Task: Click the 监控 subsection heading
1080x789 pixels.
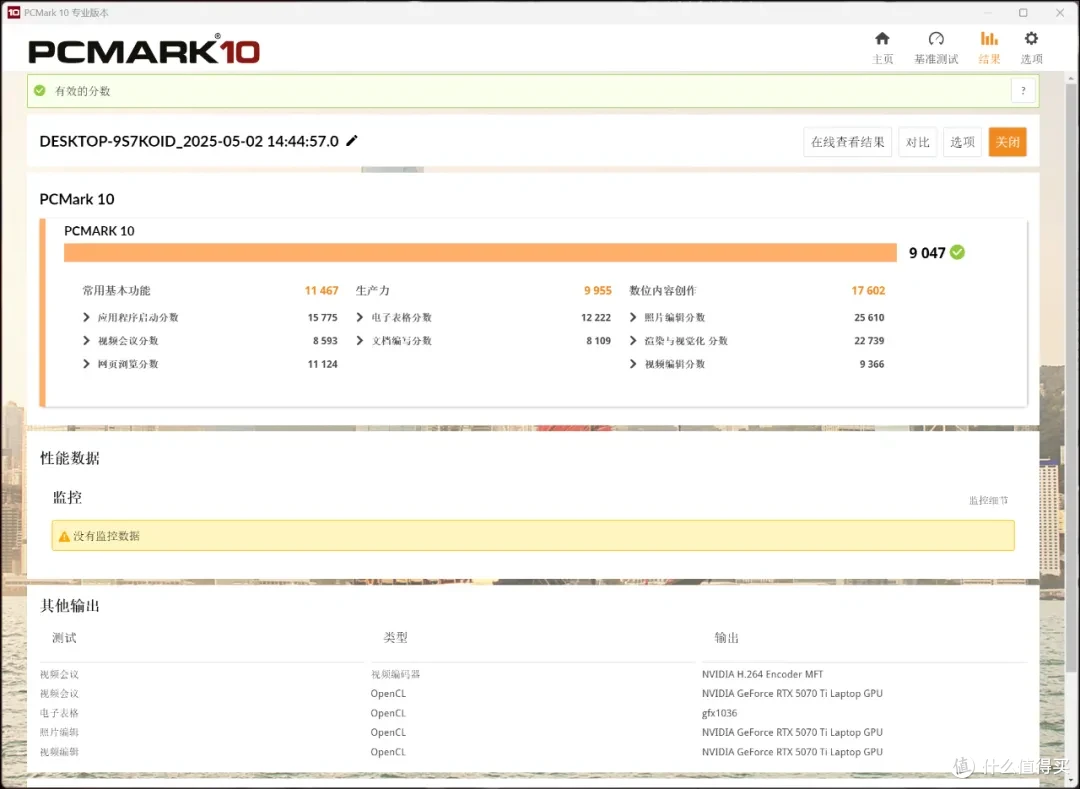Action: click(68, 498)
